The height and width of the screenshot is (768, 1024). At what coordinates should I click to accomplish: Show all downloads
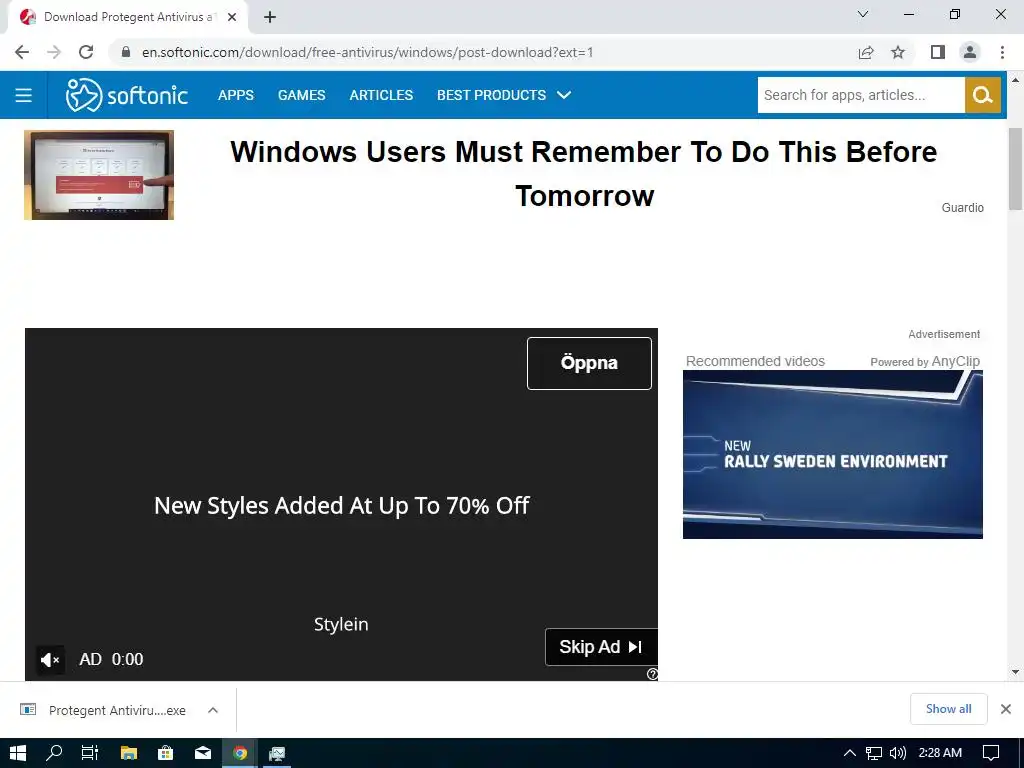(948, 709)
